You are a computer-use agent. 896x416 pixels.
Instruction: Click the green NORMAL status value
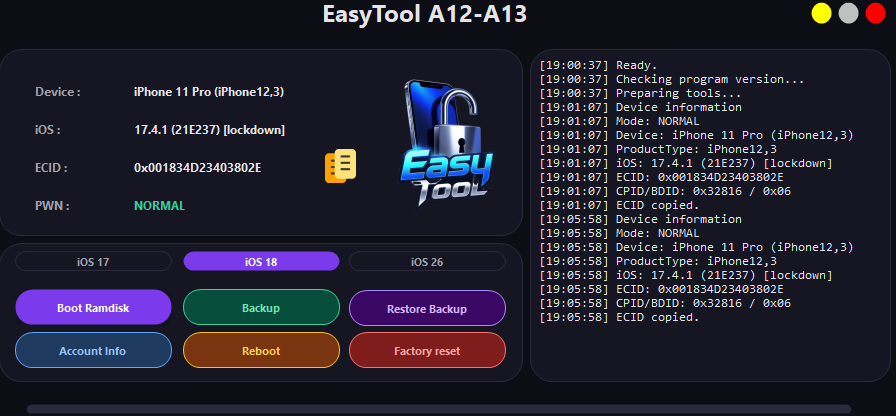tap(159, 206)
